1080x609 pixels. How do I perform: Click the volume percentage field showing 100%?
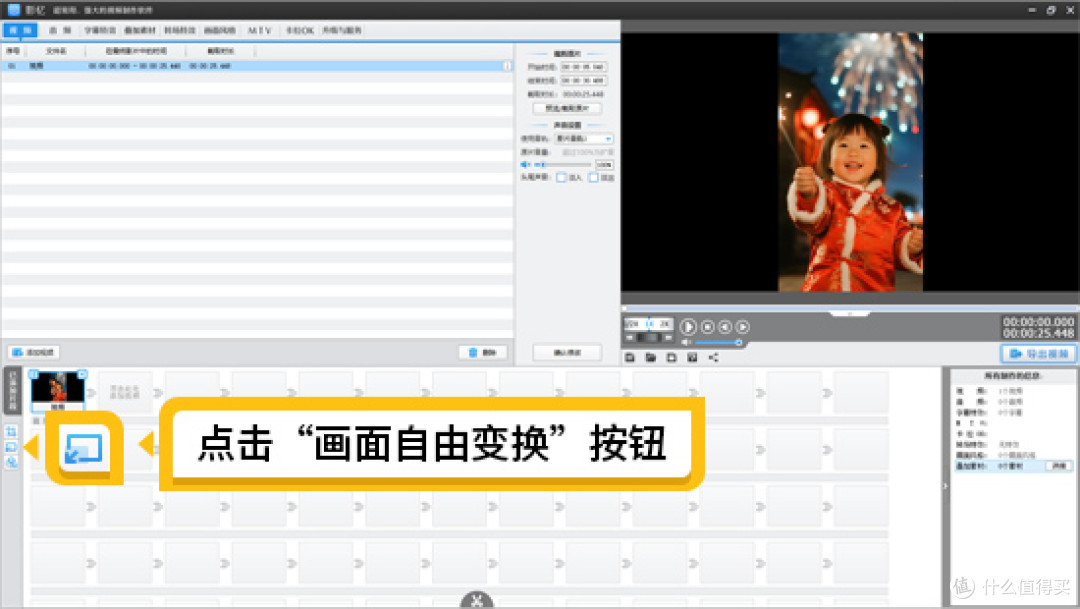click(604, 165)
